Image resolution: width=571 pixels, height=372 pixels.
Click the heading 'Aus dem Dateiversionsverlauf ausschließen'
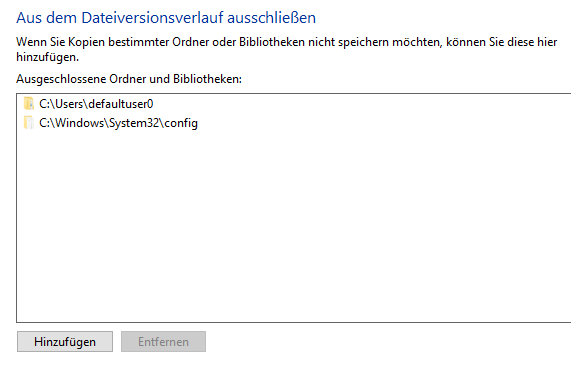coord(166,17)
